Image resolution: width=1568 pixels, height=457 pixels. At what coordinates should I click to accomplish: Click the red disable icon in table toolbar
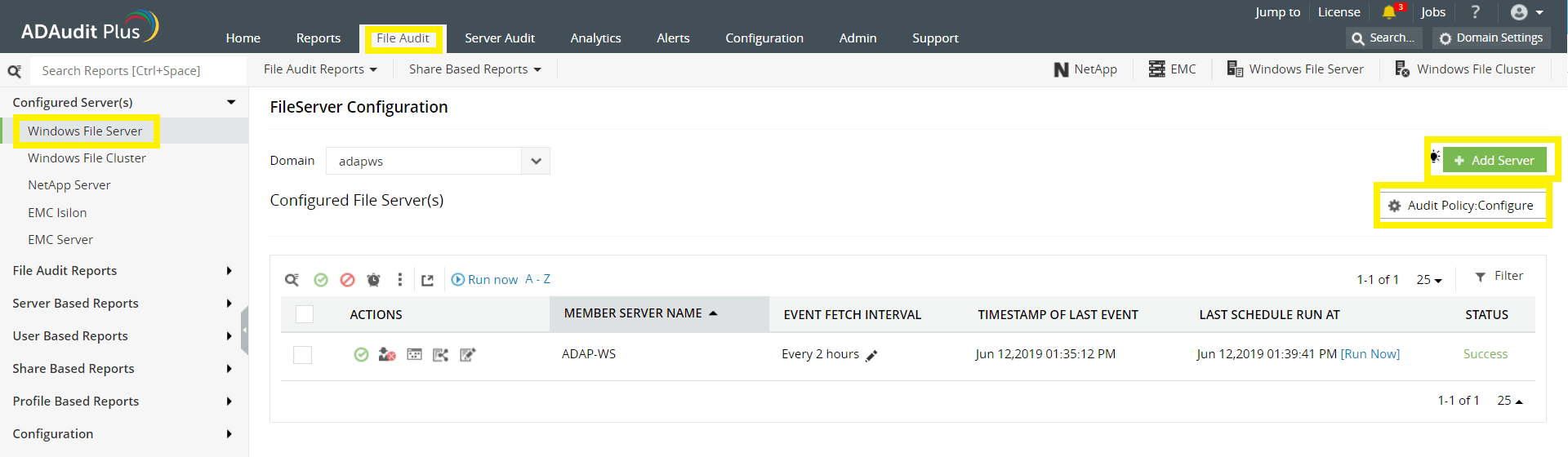pos(347,280)
